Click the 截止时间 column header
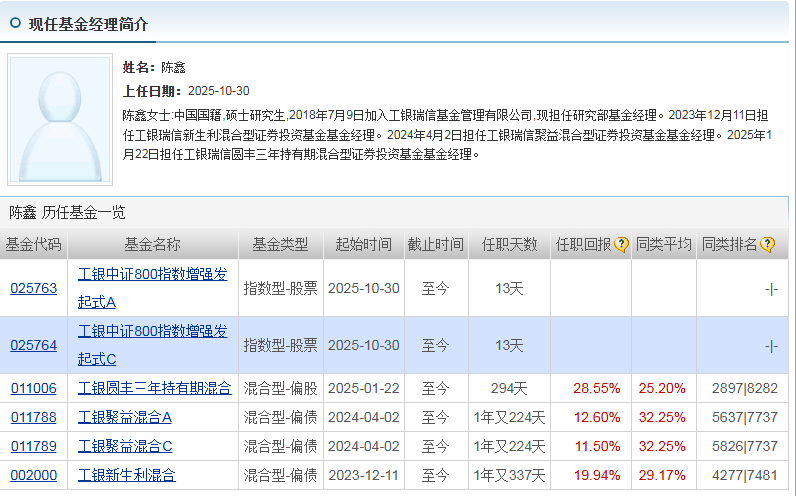796x496 pixels. [x=436, y=245]
